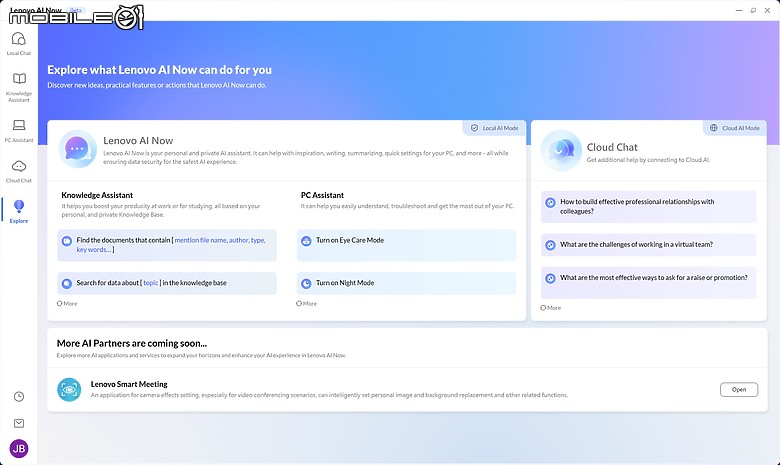Choose Turn on Eye Care Mode suggestion
The image size is (780, 465).
406,245
